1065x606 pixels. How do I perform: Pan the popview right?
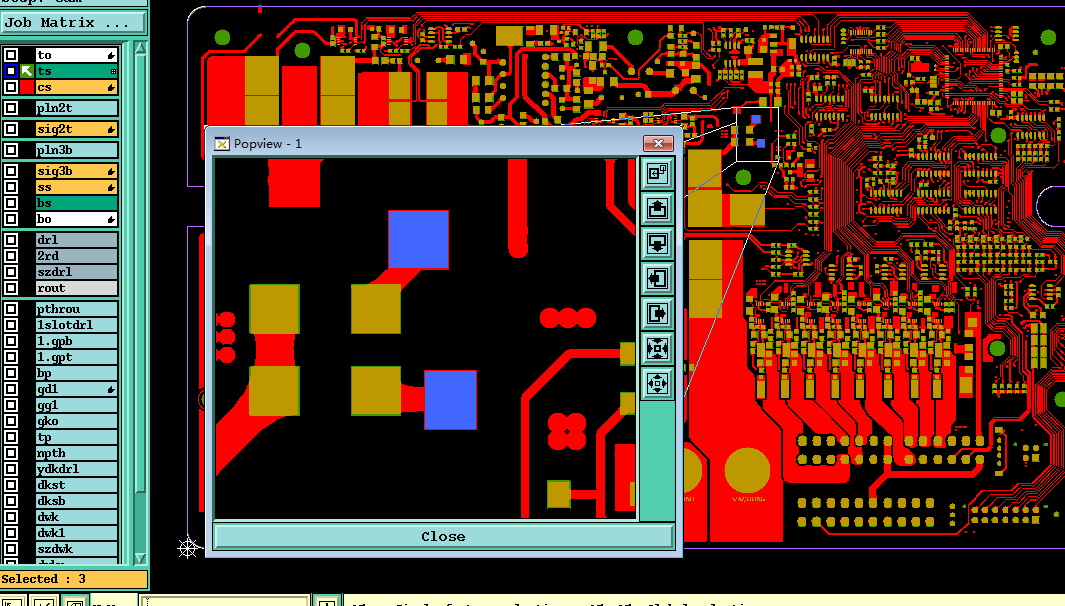click(657, 314)
